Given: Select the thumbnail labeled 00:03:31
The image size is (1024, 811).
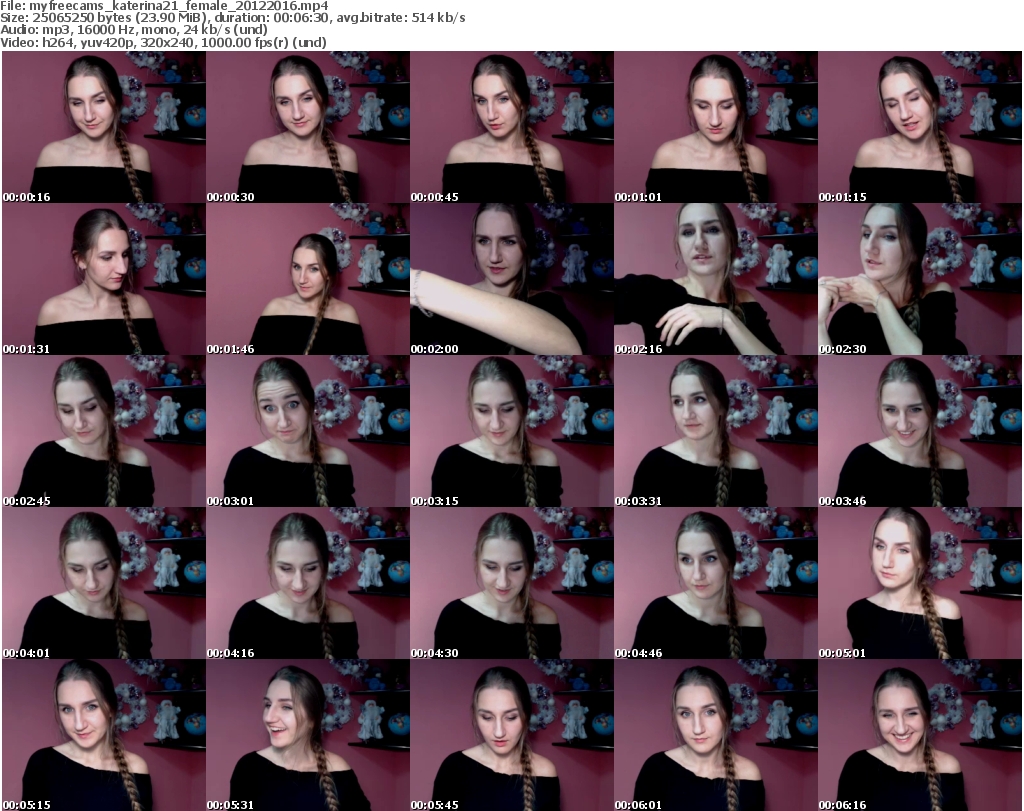Looking at the screenshot, I should click(x=715, y=431).
